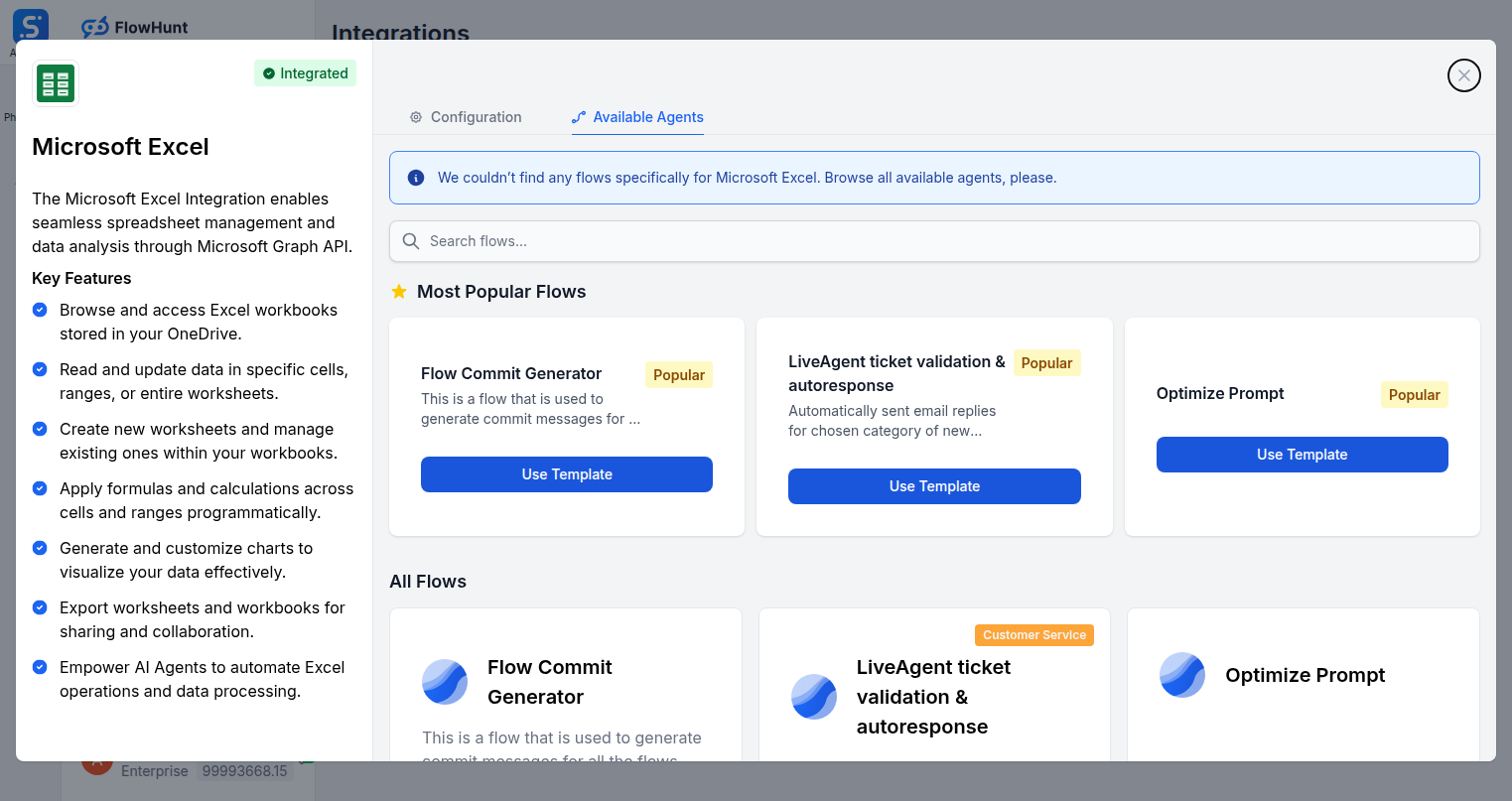This screenshot has width=1512, height=801.
Task: Click the Popular badge on Optimize Prompt
Action: click(1414, 395)
